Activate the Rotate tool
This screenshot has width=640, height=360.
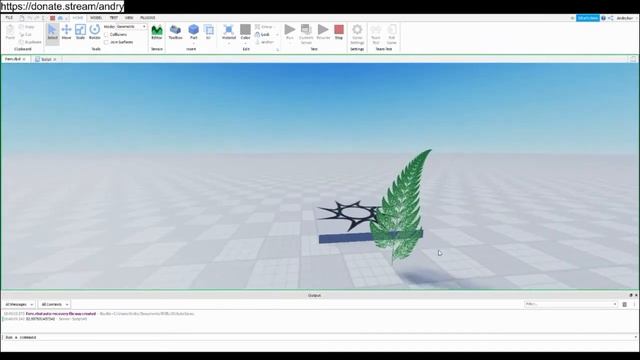point(95,32)
